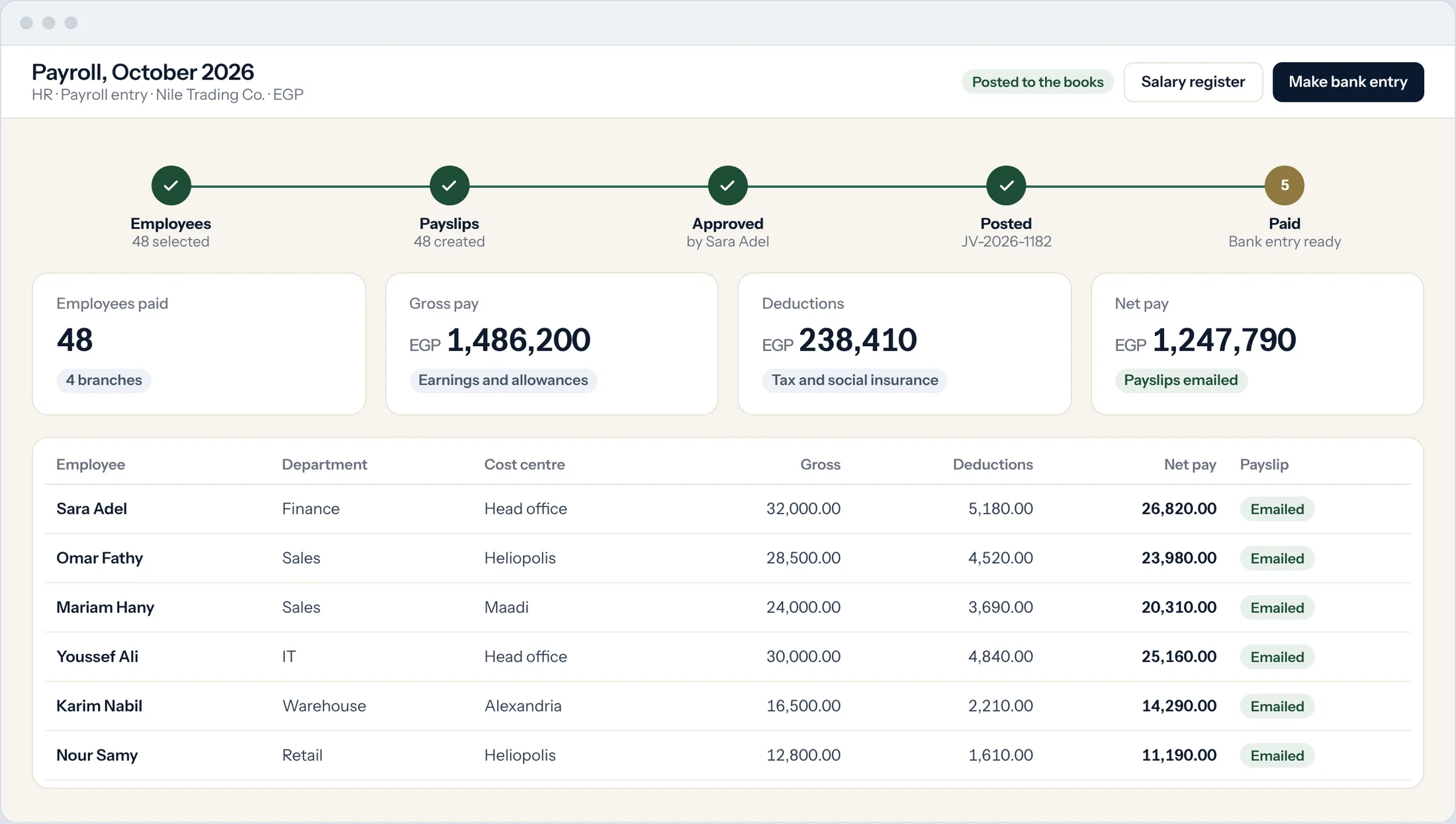
Task: Click the Alexandria cost centre cell
Action: (523, 706)
